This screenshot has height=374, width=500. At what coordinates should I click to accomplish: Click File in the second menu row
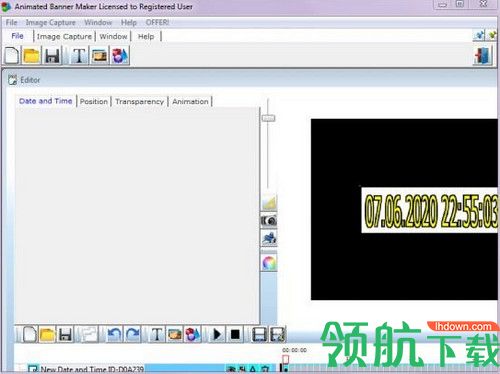click(17, 36)
